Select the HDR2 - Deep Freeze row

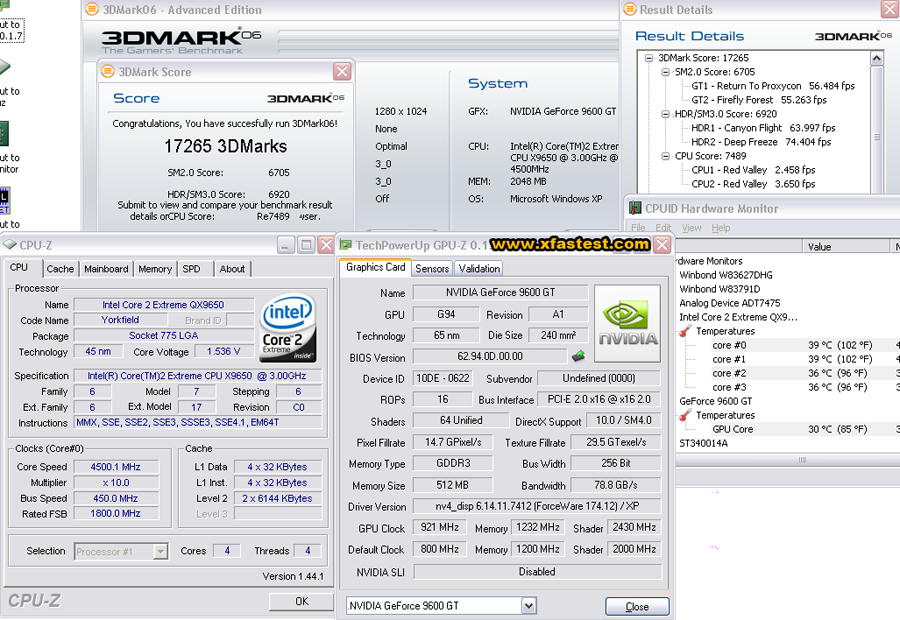pos(761,142)
